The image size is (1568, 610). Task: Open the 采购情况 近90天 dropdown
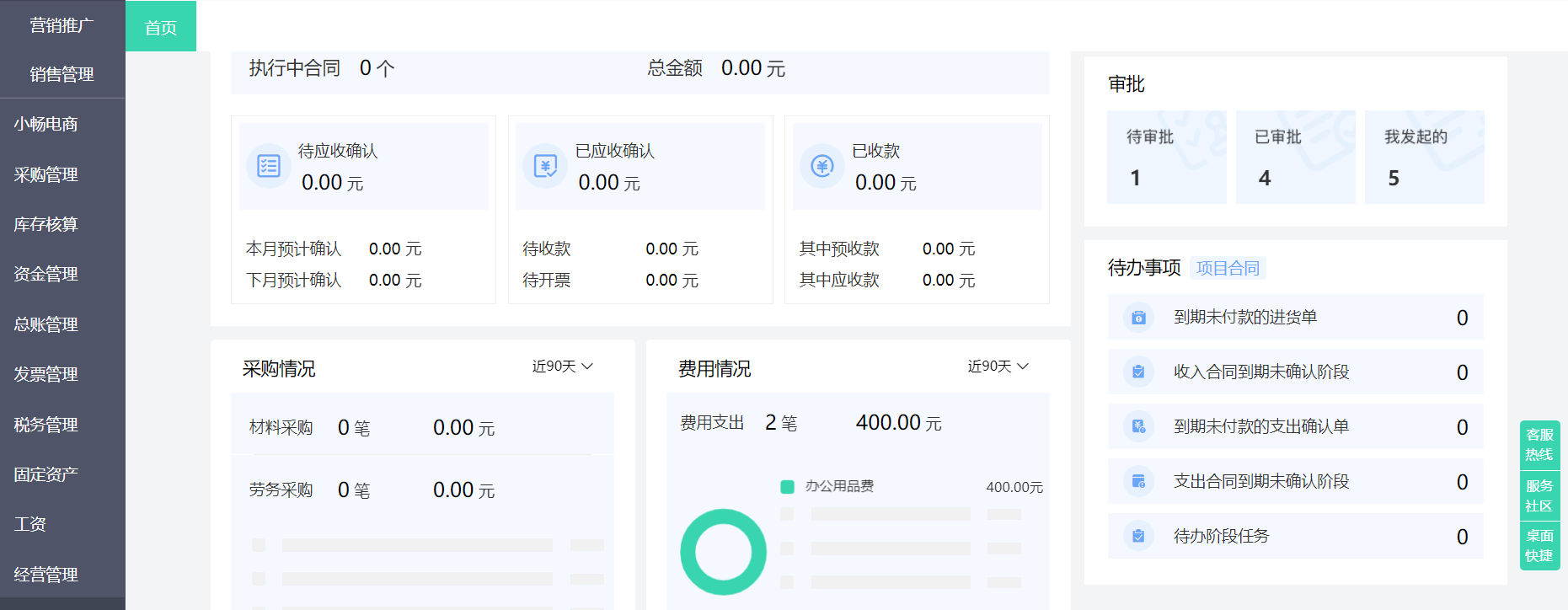[x=563, y=367]
